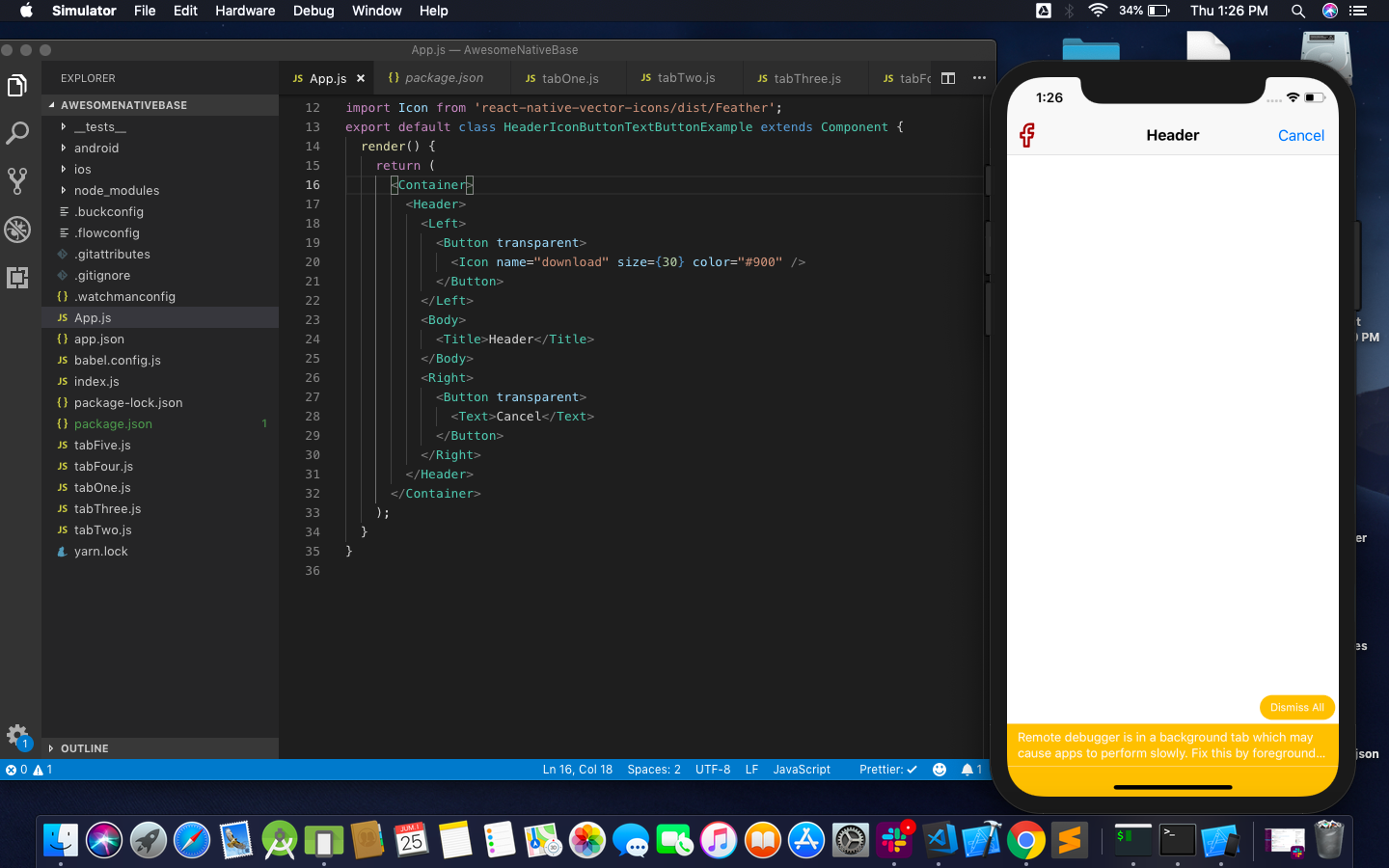Open App Store from the Dock
Image resolution: width=1389 pixels, height=868 pixels.
[x=806, y=841]
